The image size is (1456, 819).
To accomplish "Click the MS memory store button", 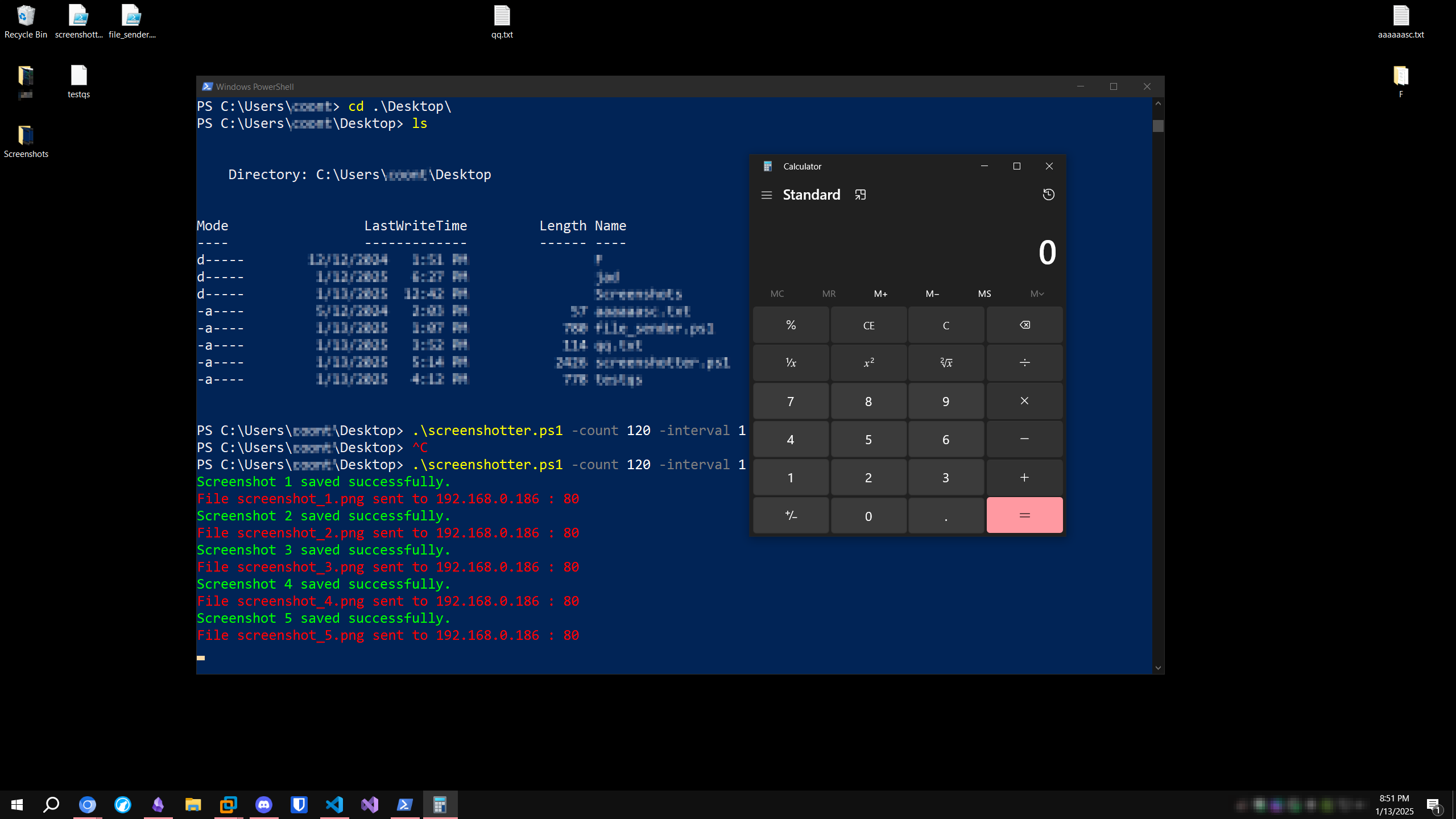I will 985,294.
